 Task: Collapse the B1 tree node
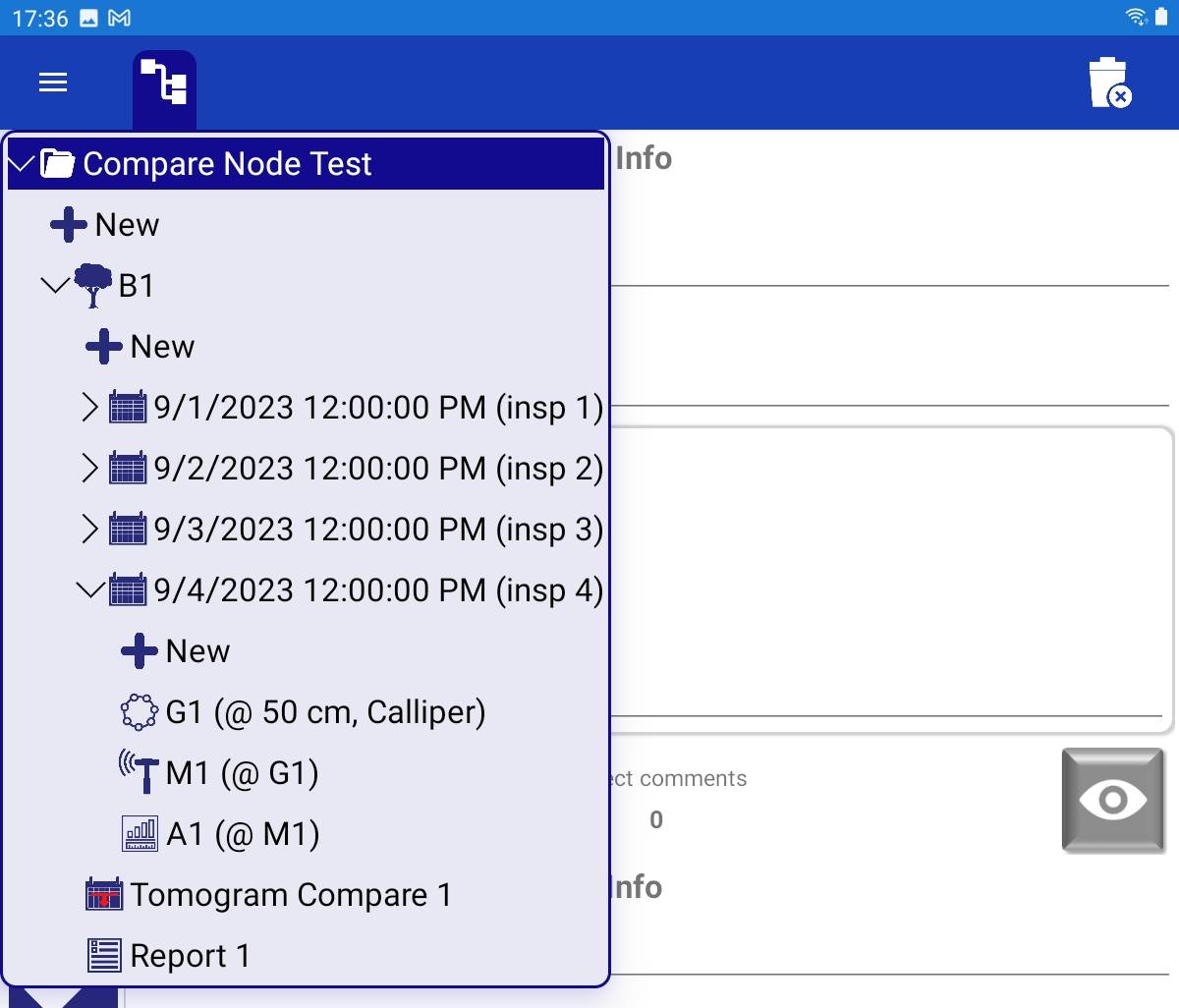pos(55,286)
